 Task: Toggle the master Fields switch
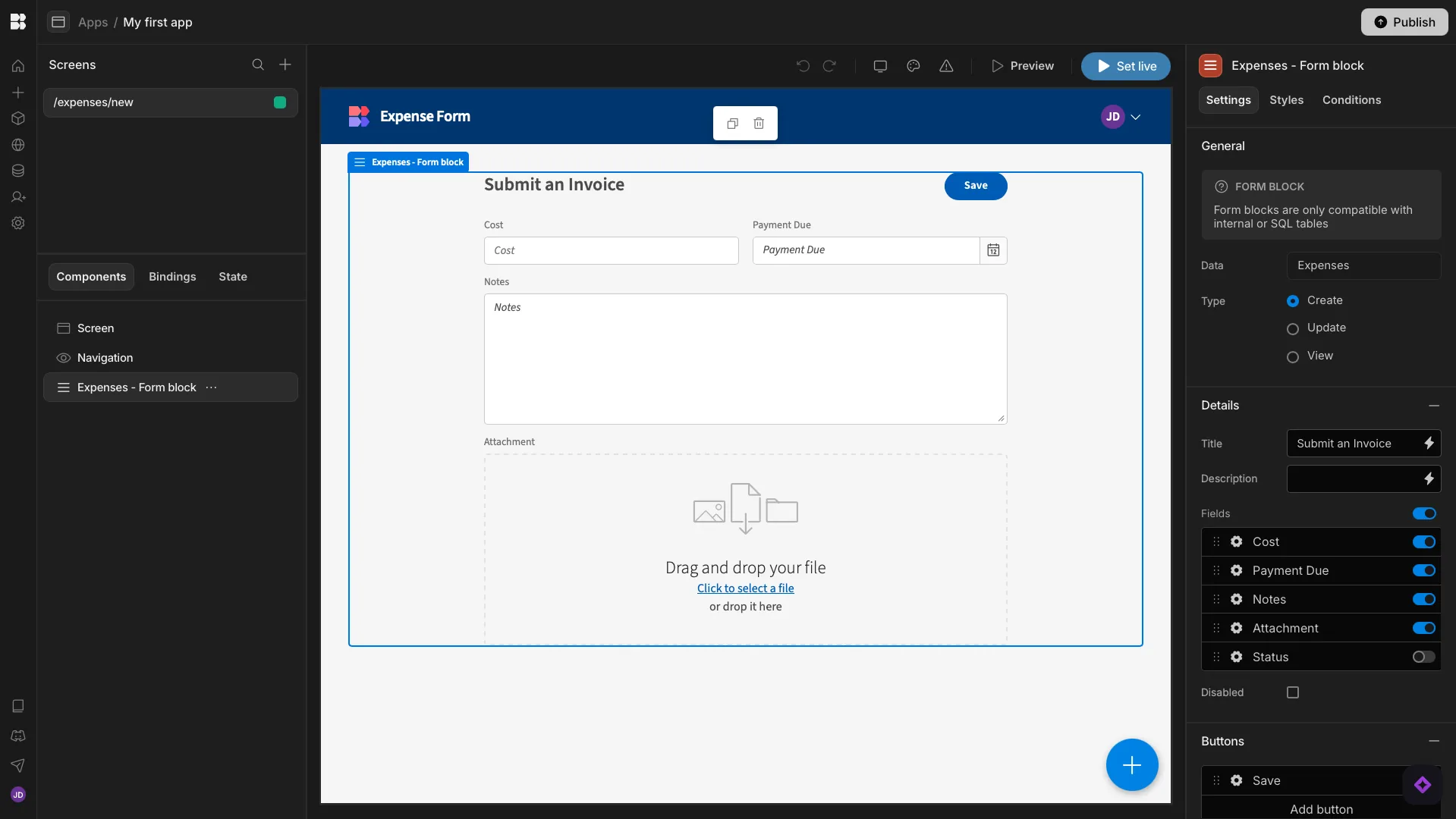point(1424,513)
